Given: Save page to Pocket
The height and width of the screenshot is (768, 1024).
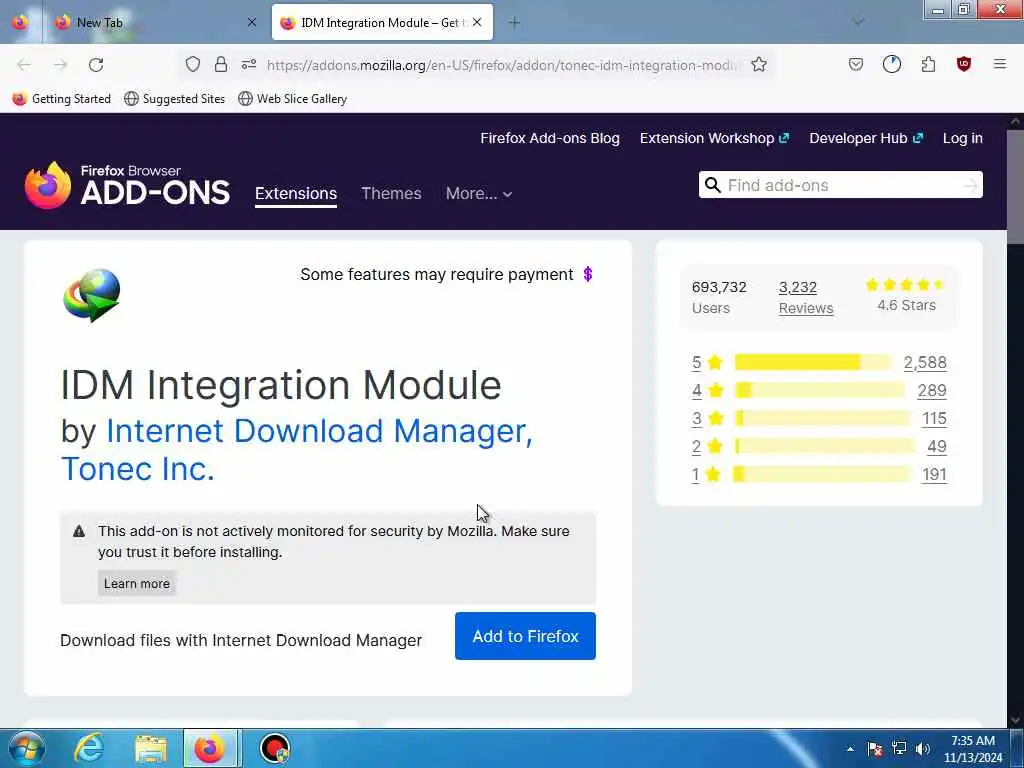Looking at the screenshot, I should (x=856, y=64).
